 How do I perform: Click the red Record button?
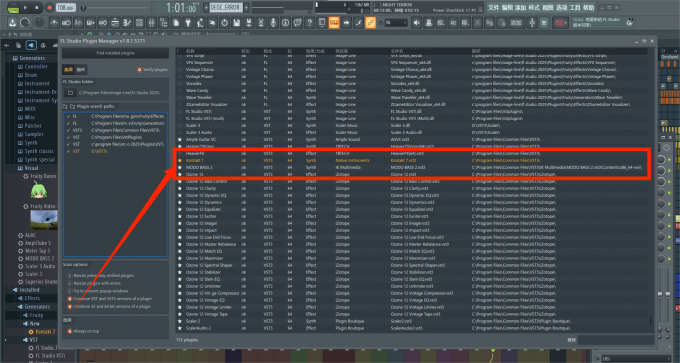click(x=49, y=7)
